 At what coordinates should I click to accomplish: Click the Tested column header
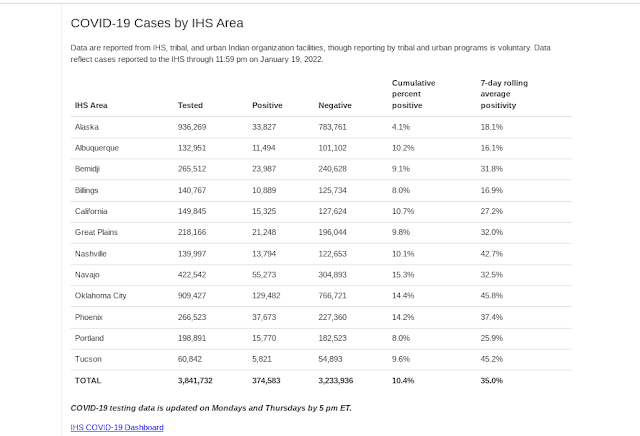(x=190, y=105)
